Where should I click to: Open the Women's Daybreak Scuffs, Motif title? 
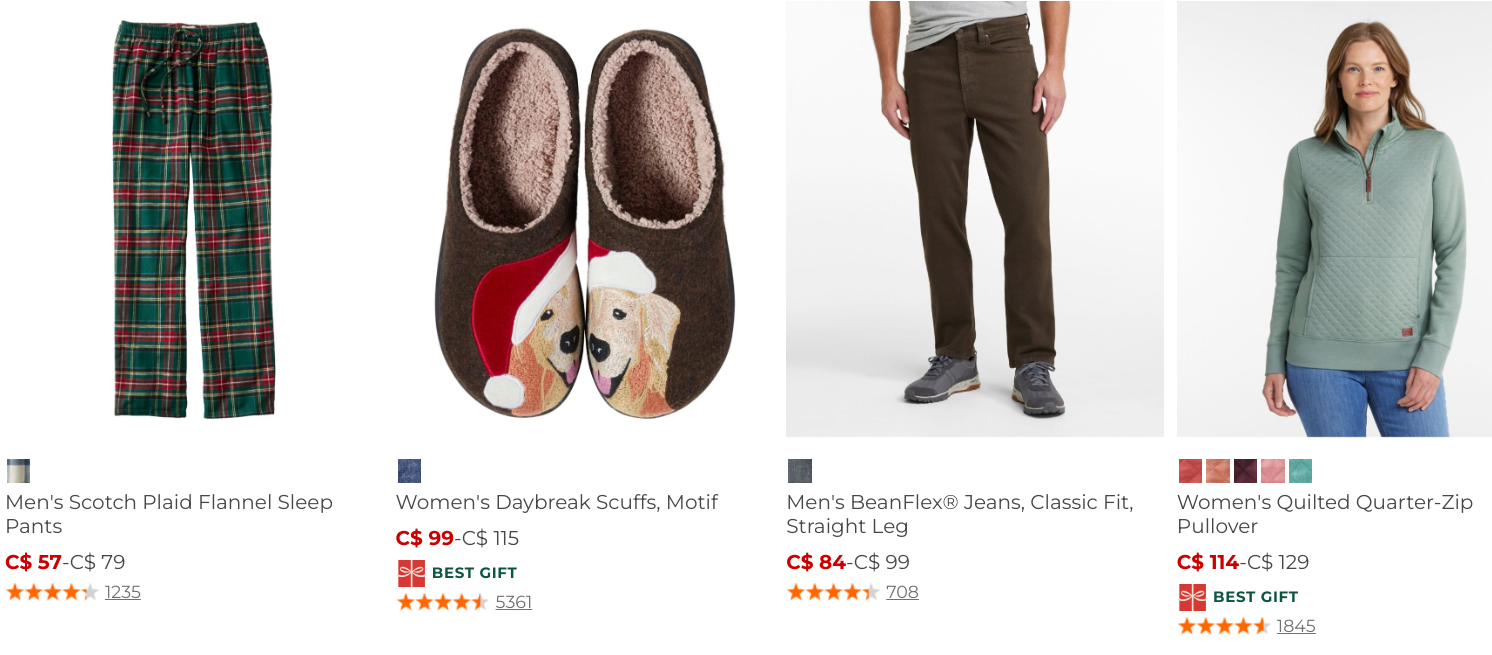558,502
